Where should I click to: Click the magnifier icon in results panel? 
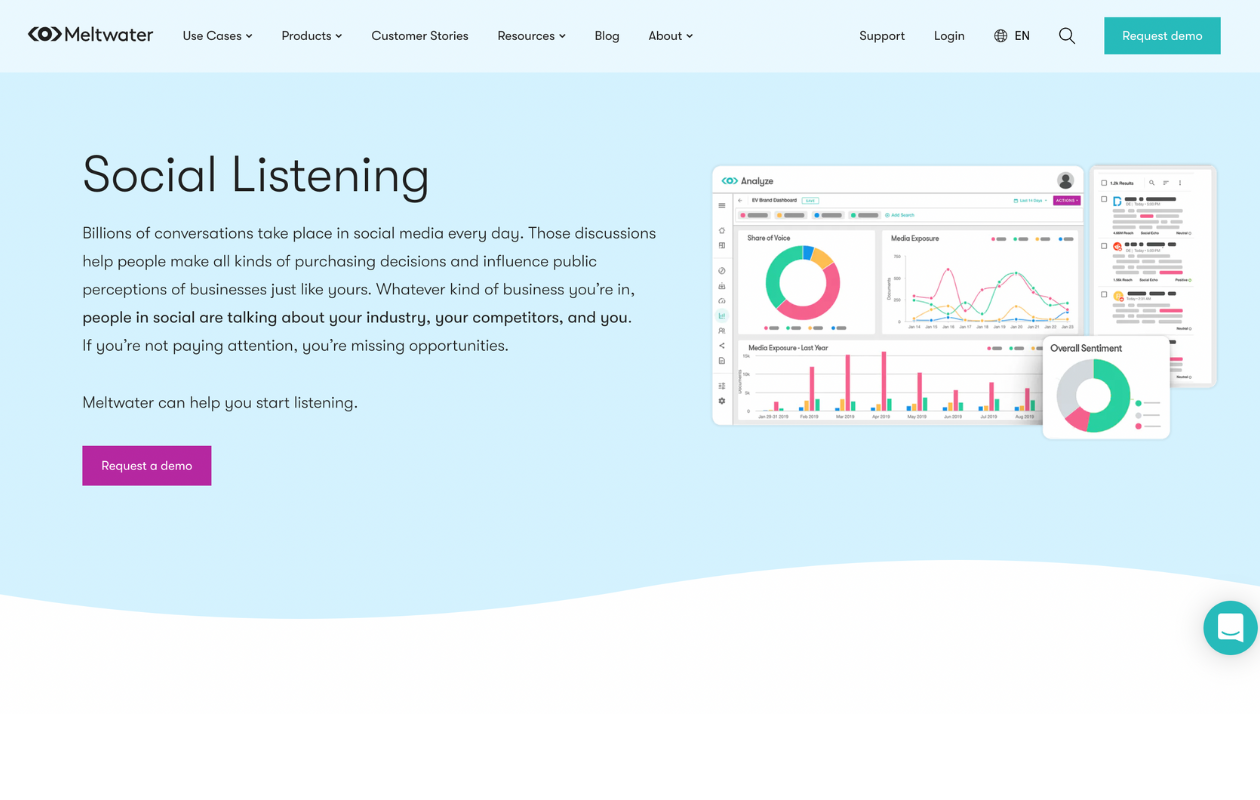coord(1152,183)
